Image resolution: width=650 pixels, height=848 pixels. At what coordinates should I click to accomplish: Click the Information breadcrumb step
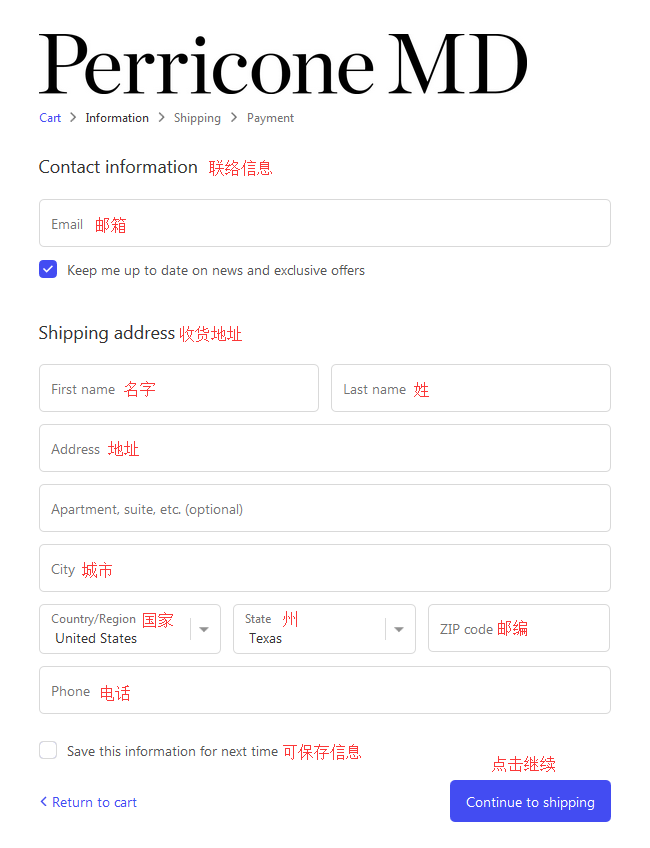pos(117,118)
